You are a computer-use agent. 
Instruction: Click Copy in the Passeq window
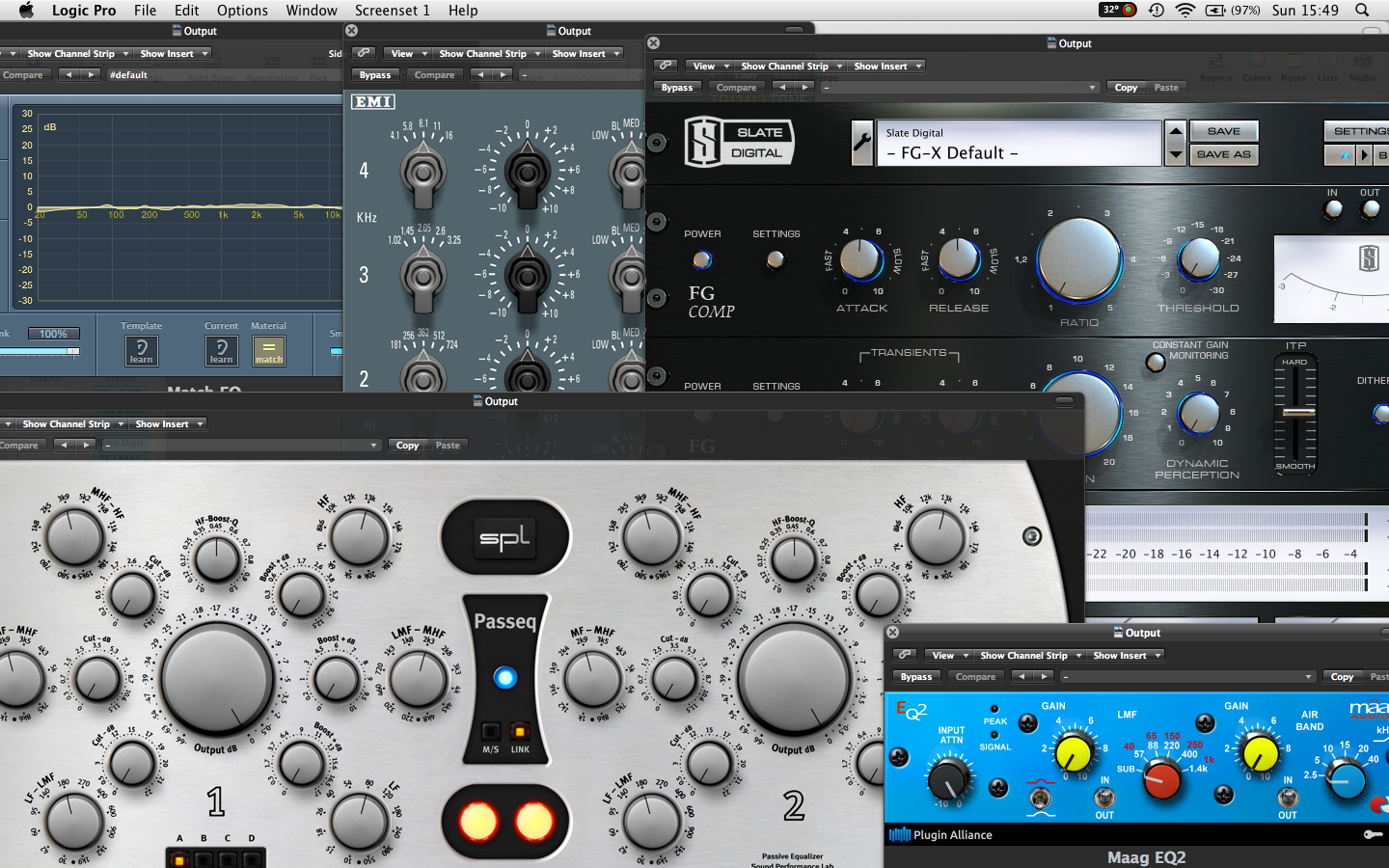(x=407, y=445)
